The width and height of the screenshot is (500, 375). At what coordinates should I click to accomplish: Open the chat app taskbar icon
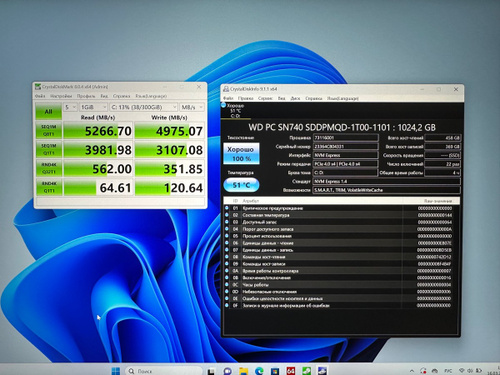click(x=228, y=371)
